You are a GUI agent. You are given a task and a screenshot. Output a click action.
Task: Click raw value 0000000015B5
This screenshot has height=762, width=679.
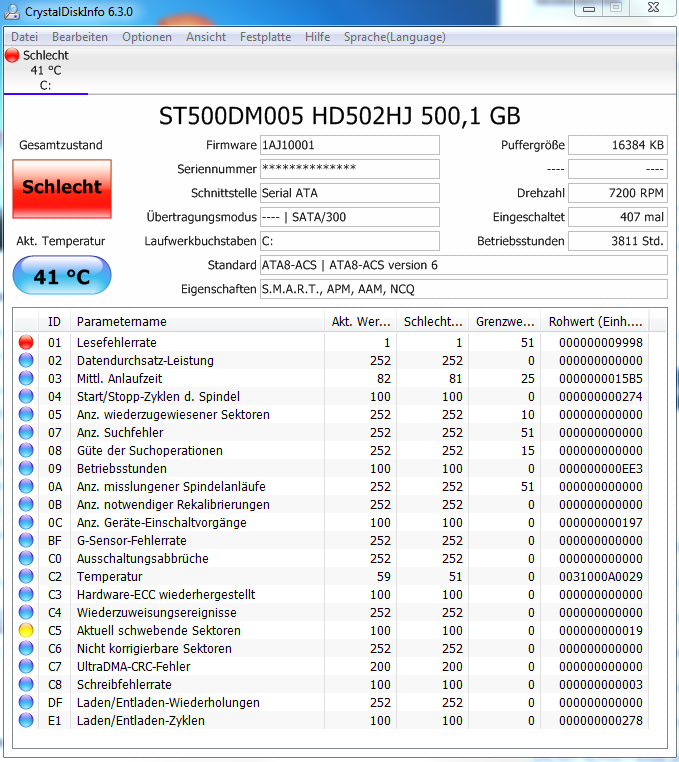pos(601,379)
